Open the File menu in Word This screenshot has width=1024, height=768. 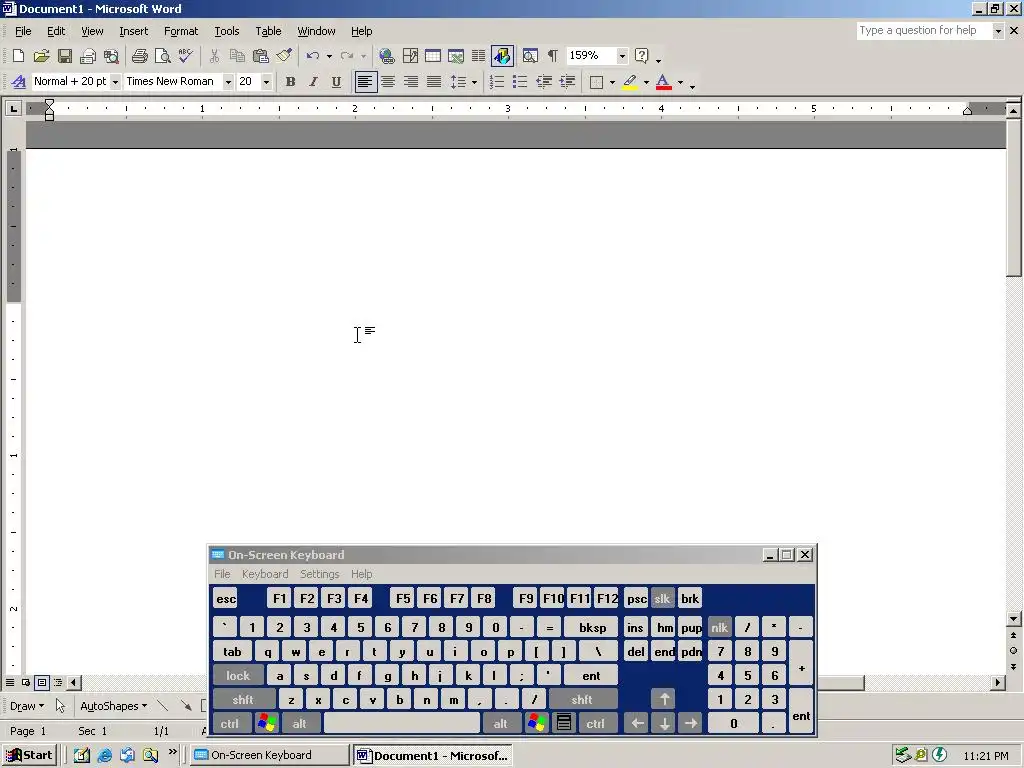tap(23, 31)
